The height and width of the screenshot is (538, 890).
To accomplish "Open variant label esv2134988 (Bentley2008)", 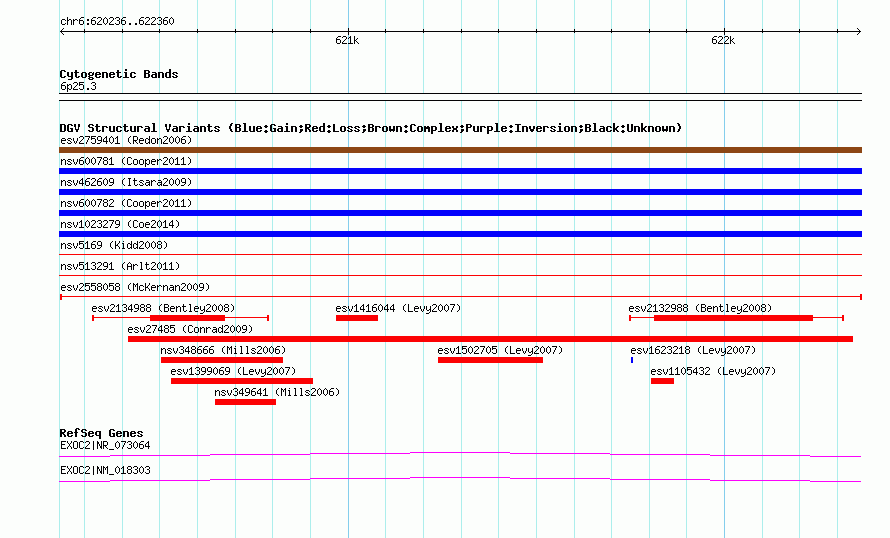I will tap(163, 308).
